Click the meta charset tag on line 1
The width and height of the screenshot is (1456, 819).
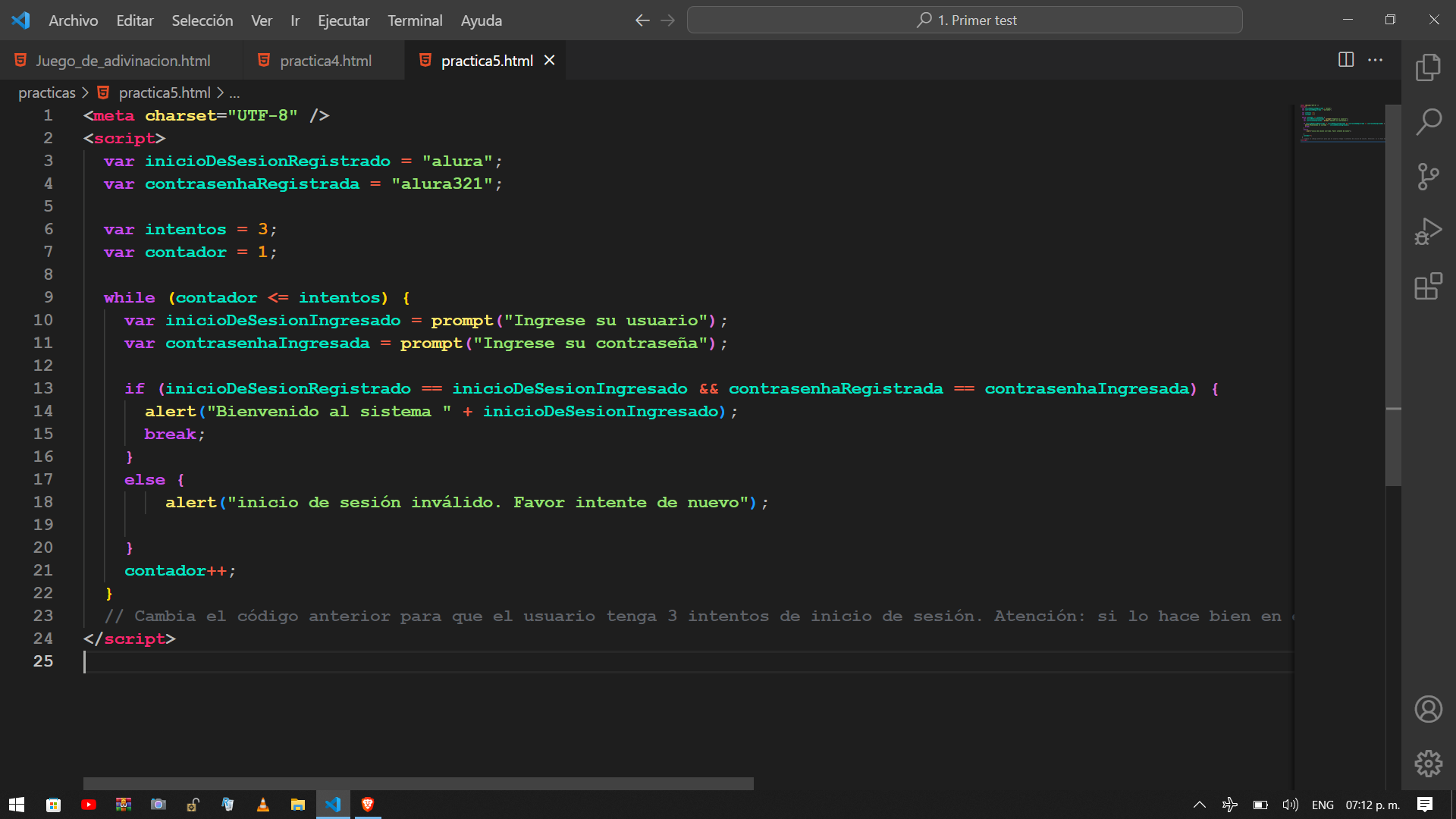point(206,115)
